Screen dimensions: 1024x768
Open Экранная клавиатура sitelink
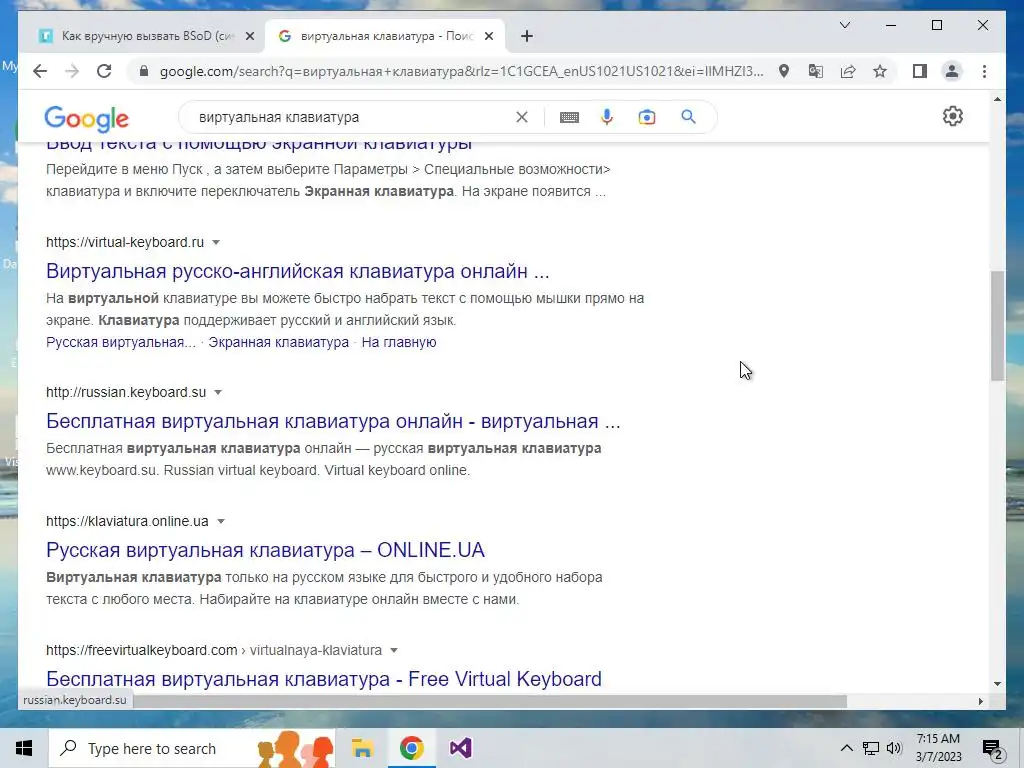click(x=279, y=342)
